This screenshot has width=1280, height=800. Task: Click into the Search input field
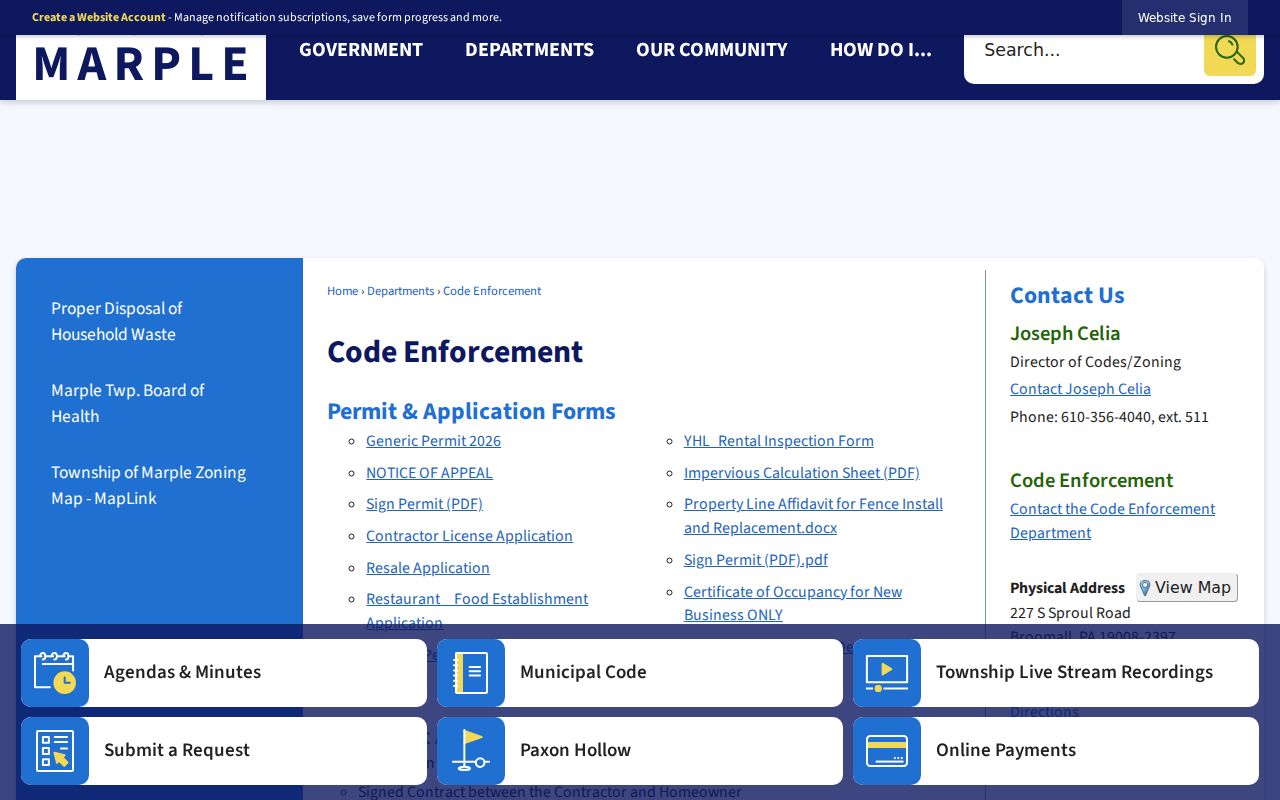click(x=1084, y=50)
